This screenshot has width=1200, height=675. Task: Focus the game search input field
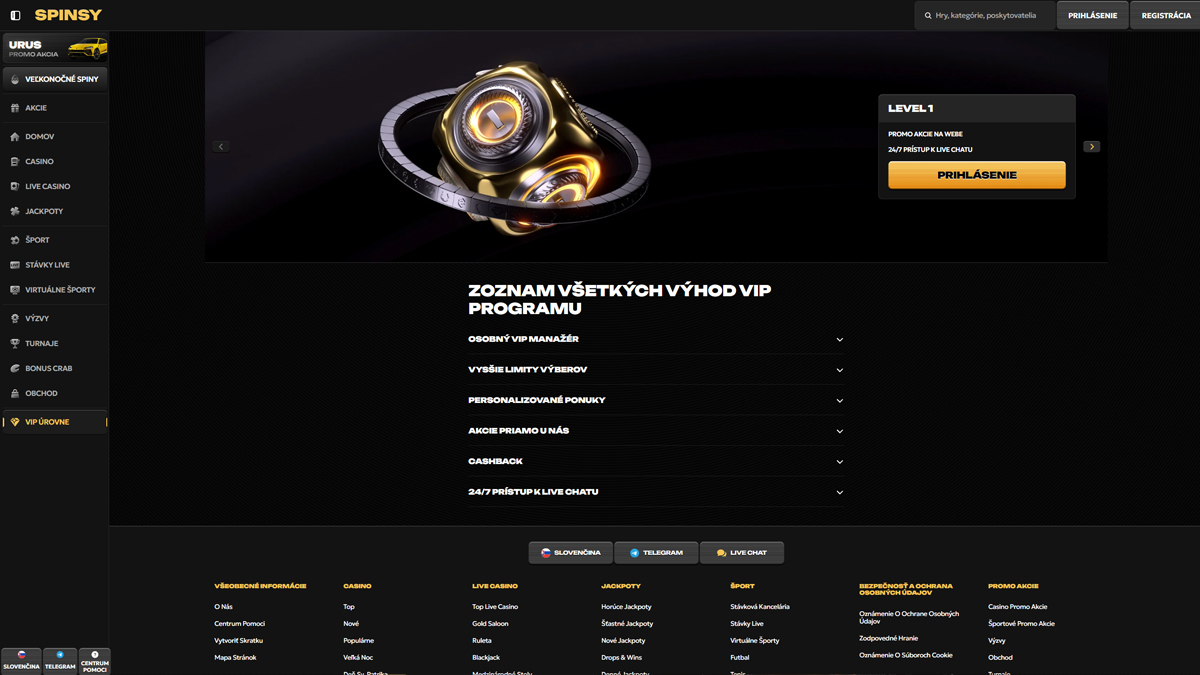[x=985, y=15]
